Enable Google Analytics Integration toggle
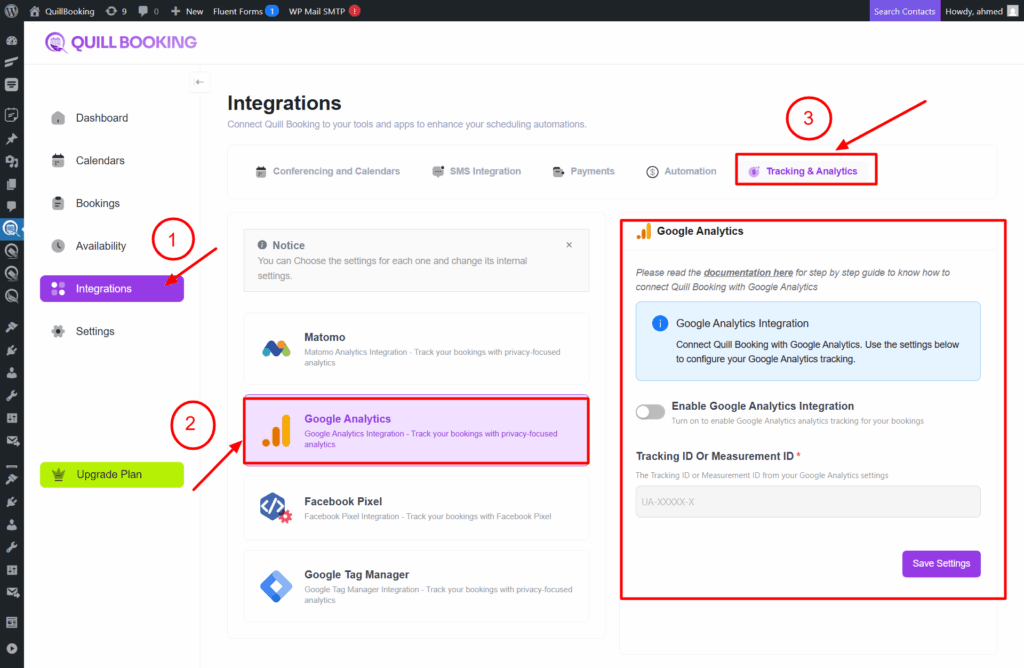Screen dimensions: 1024x668 pos(650,412)
